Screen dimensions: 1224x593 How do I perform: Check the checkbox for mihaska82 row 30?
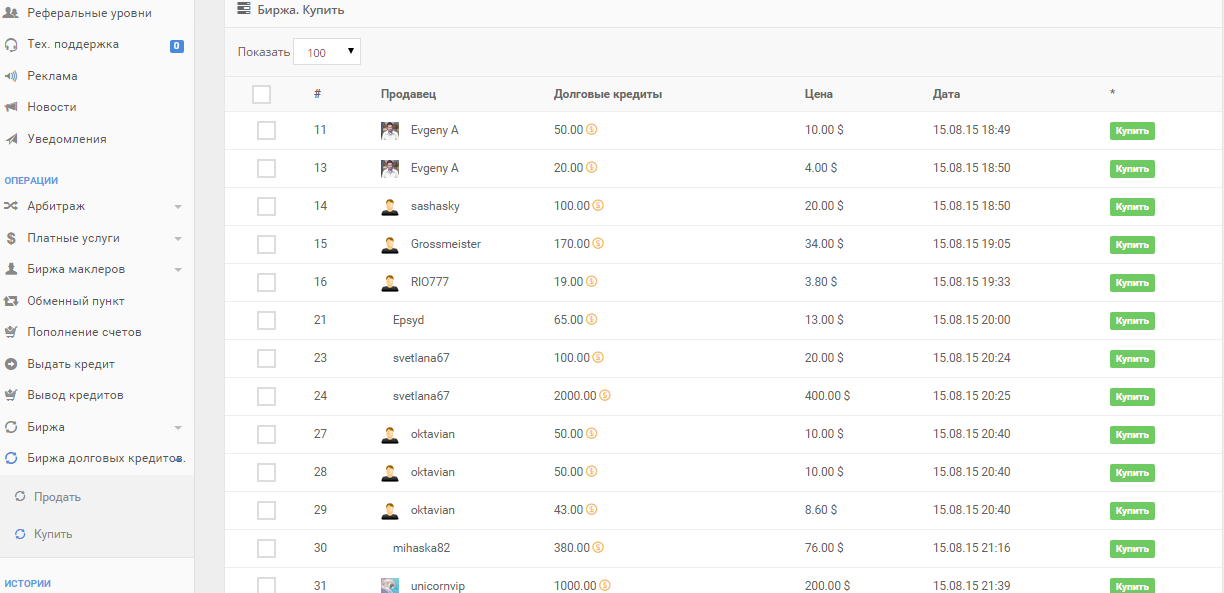[266, 548]
